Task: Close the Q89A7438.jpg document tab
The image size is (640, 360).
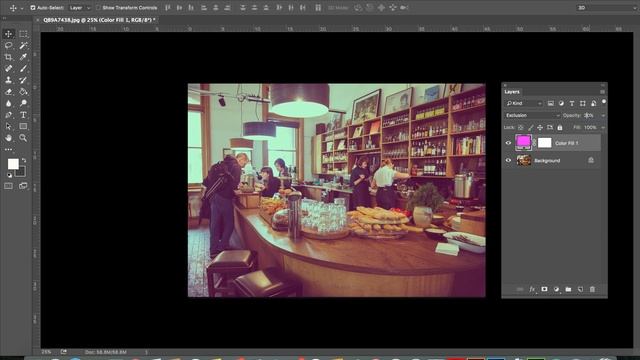Action: coord(38,20)
